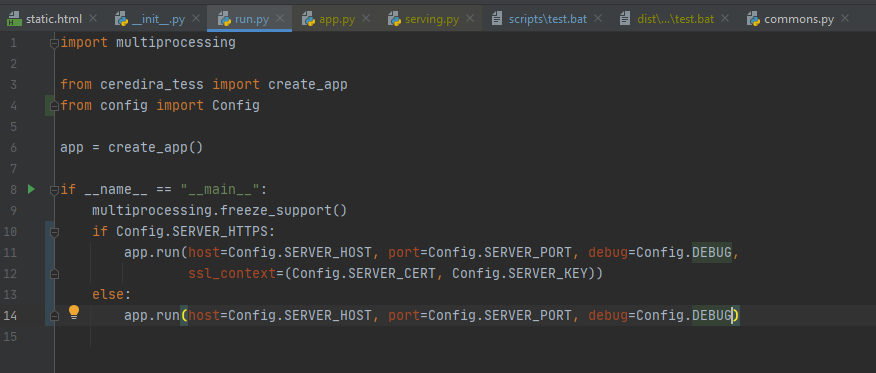Image resolution: width=876 pixels, height=373 pixels.
Task: Toggle fold marker at line 4
Action: point(54,105)
